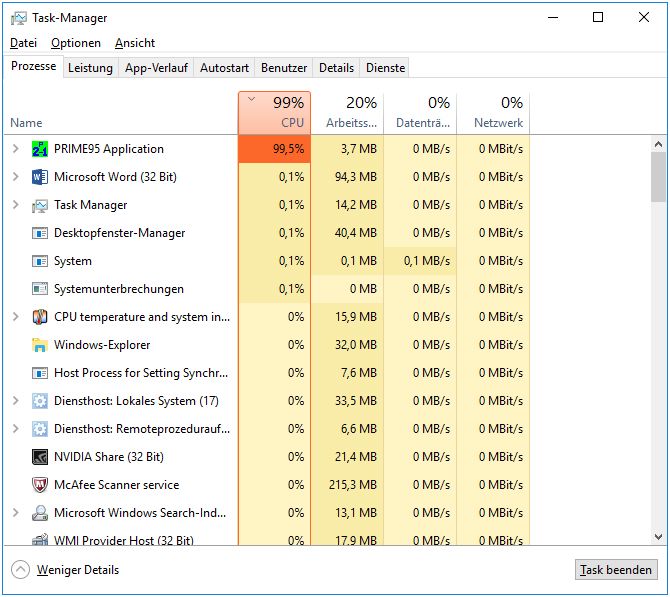Sort by the Arbeitsspeicher column header

[x=347, y=113]
